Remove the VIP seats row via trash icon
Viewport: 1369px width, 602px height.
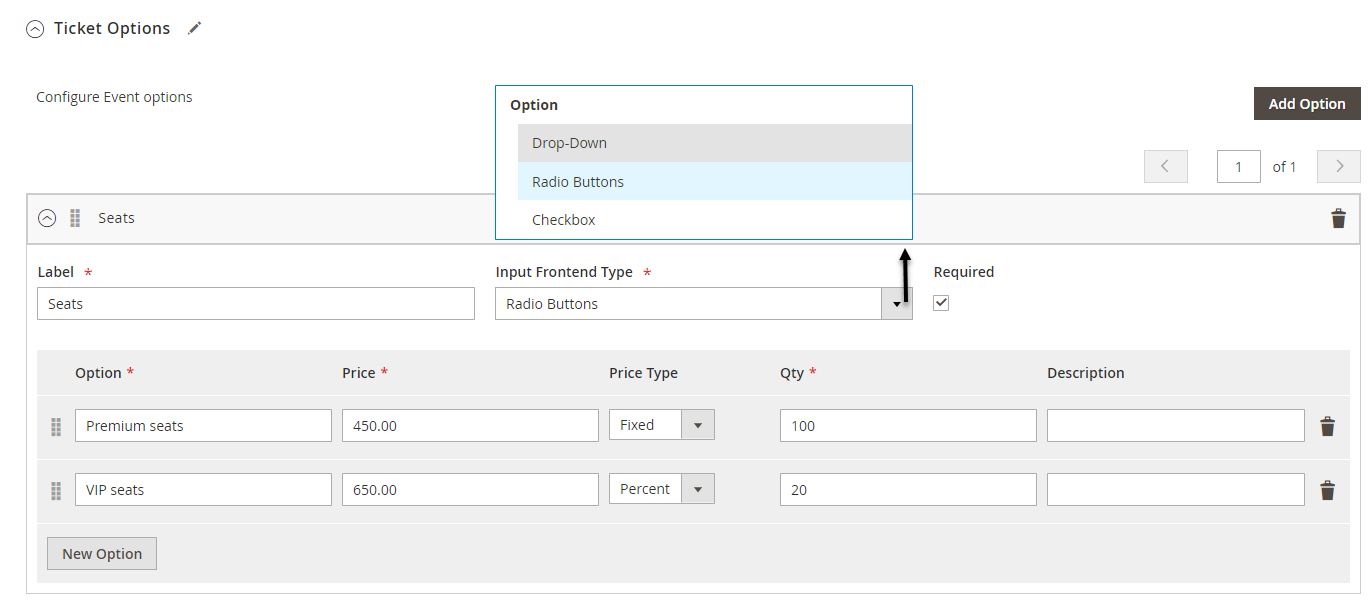1327,490
